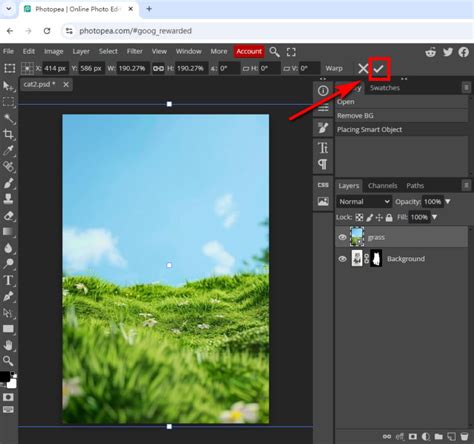Select the Brush tool
Screen dimensions: 474x444
(x=8, y=183)
